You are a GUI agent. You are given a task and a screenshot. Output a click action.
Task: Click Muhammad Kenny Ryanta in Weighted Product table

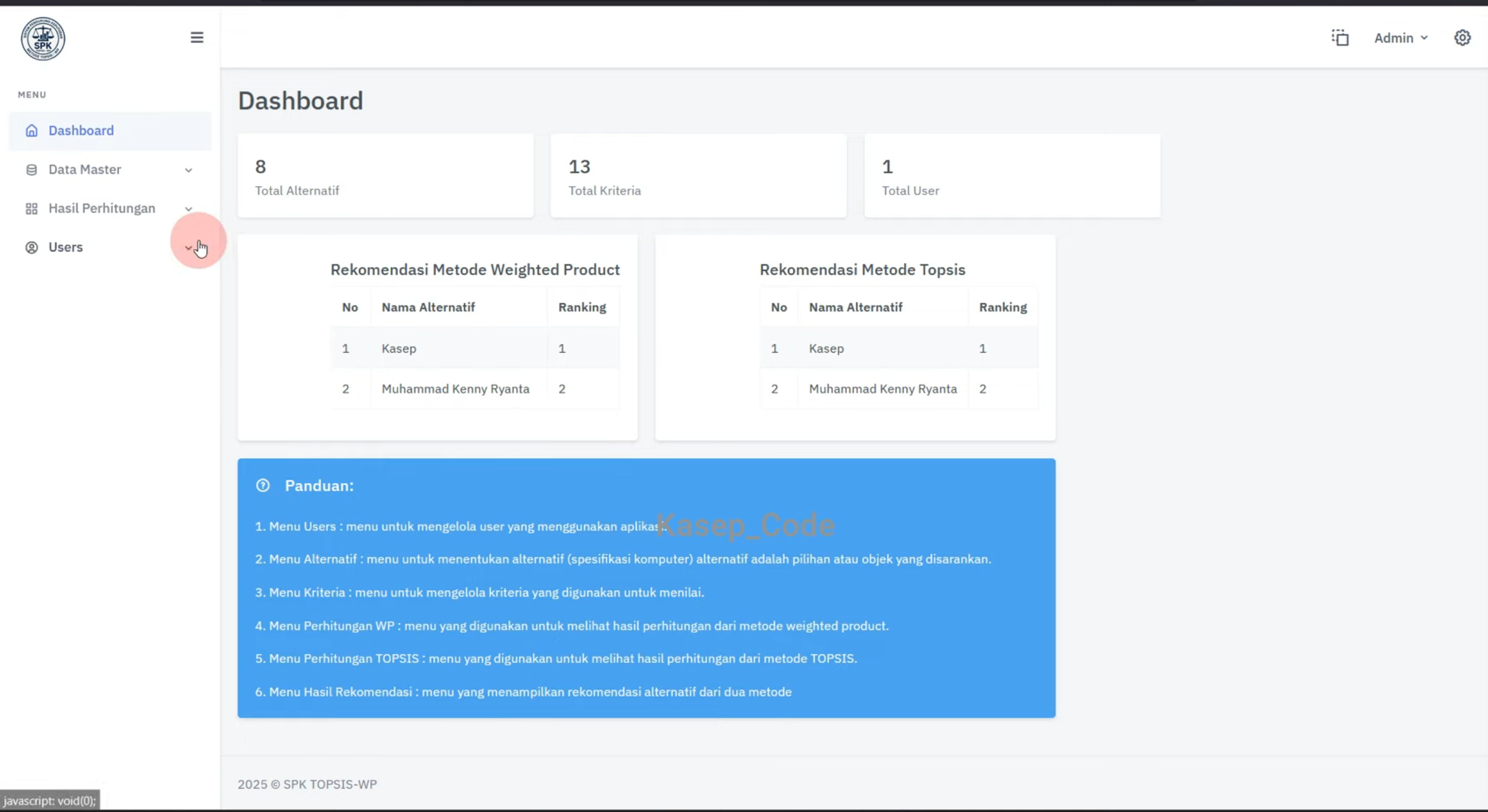(x=455, y=389)
